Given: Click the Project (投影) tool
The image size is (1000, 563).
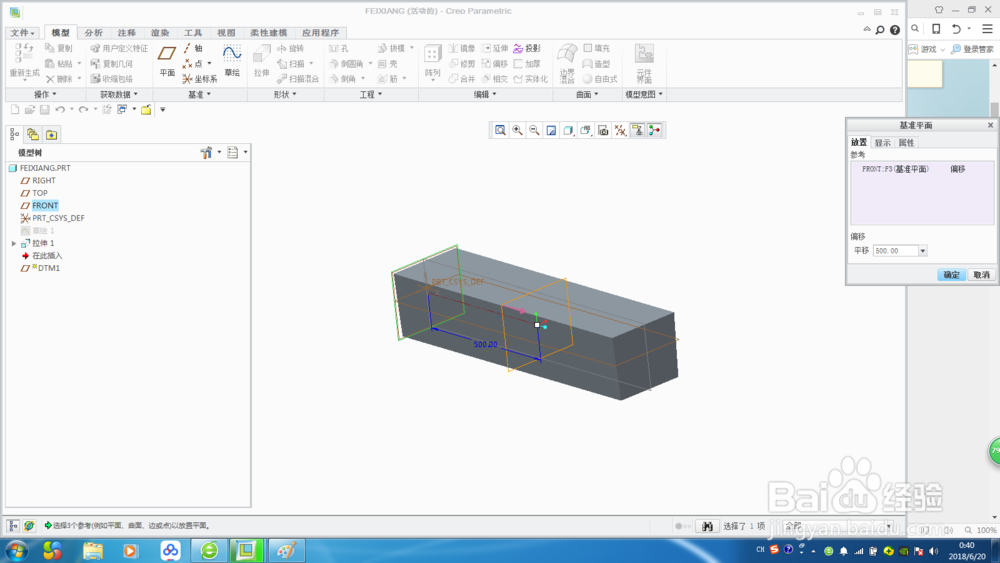Looking at the screenshot, I should 527,48.
